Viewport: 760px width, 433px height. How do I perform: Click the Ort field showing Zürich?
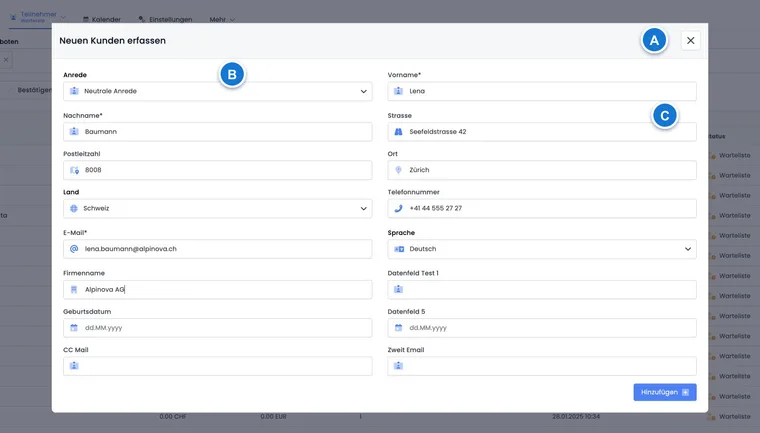pos(542,170)
